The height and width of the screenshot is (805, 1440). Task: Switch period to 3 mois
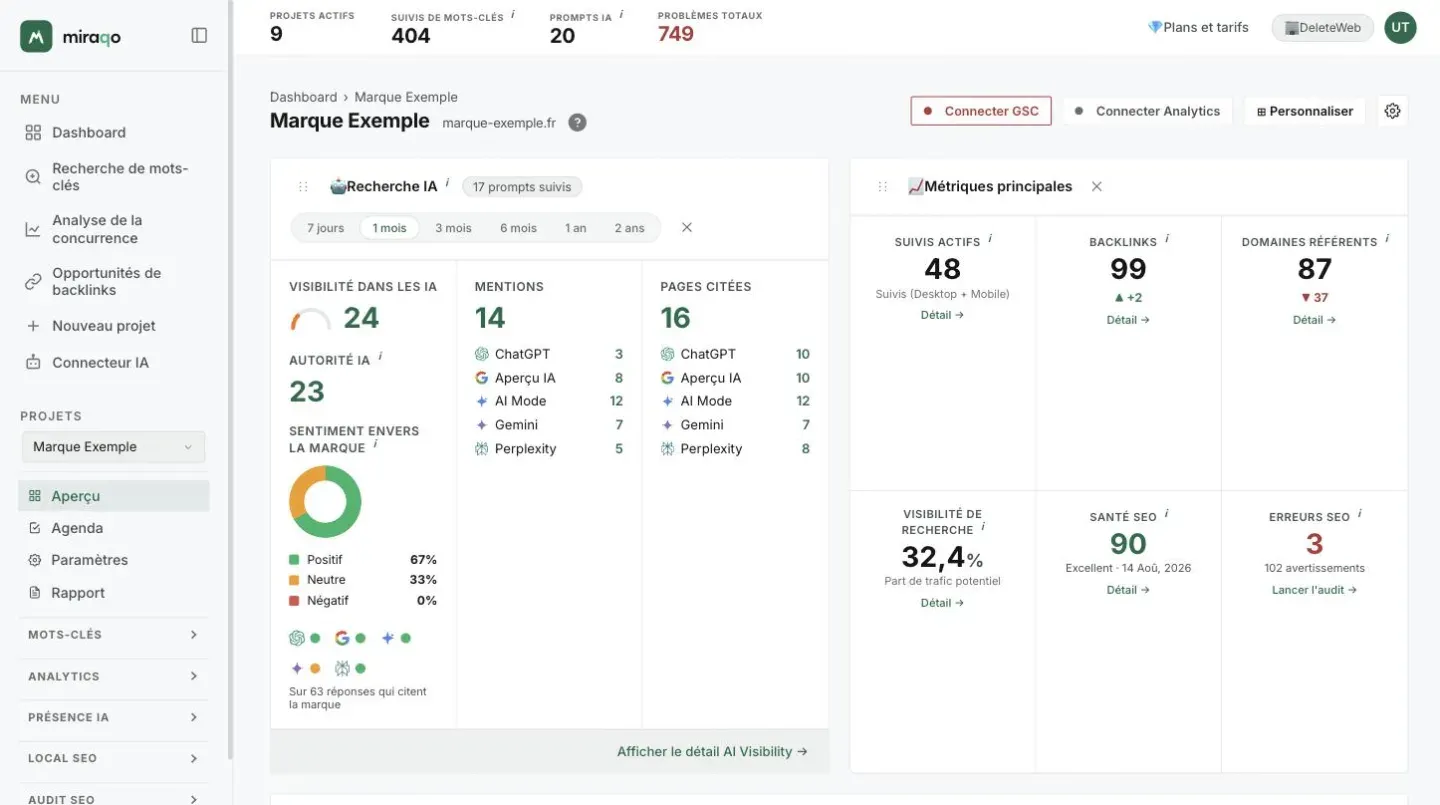453,228
